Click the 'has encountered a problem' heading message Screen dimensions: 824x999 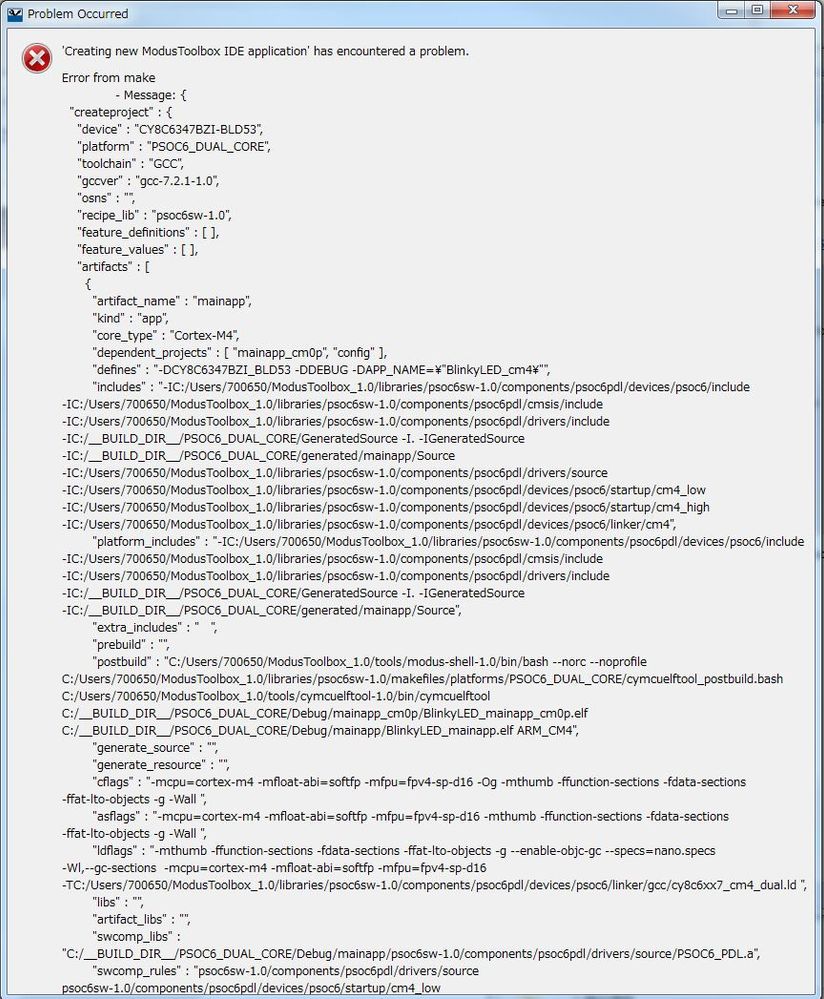265,51
